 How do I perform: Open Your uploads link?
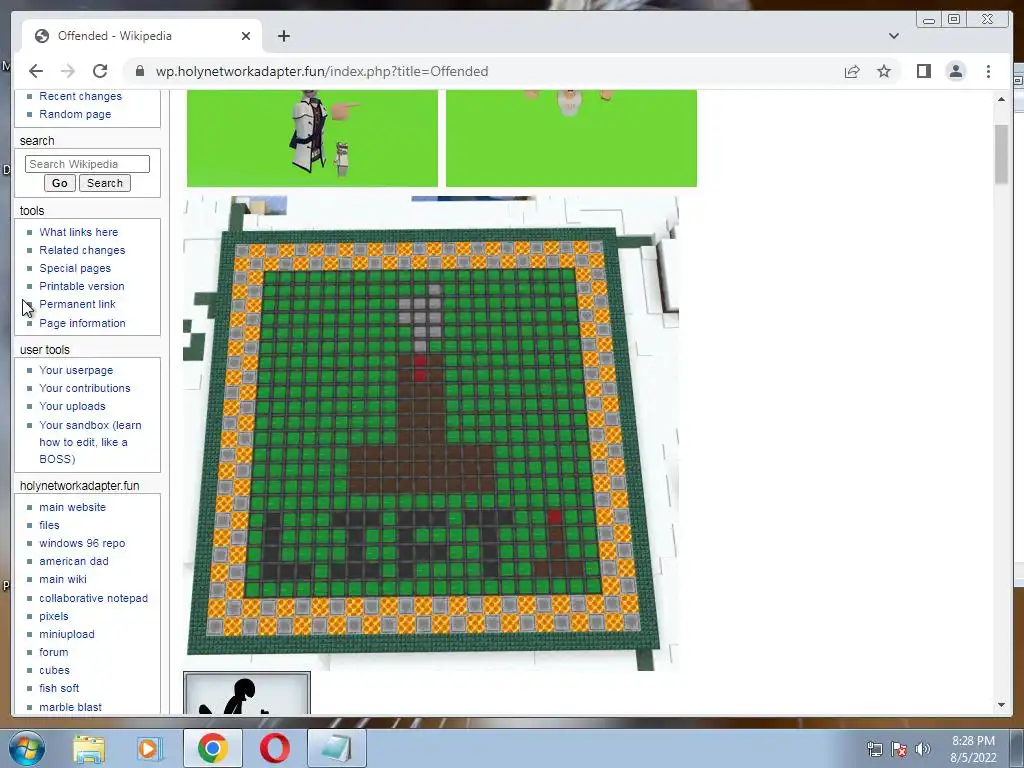tap(72, 406)
